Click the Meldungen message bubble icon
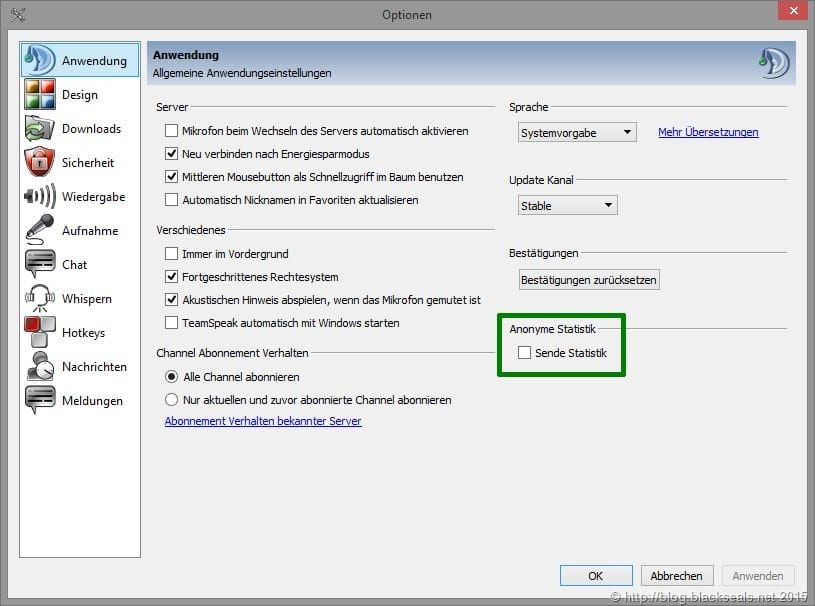Viewport: 815px width, 606px height. click(x=40, y=400)
